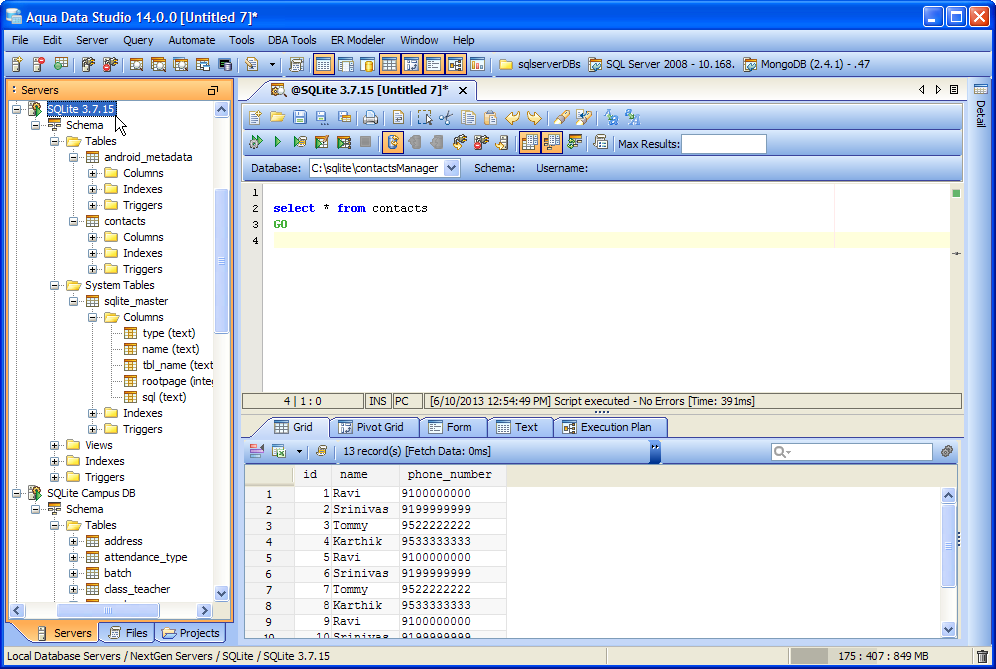Viewport: 996px width, 669px height.
Task: Toggle the Servers panel restore button
Action: (x=213, y=90)
